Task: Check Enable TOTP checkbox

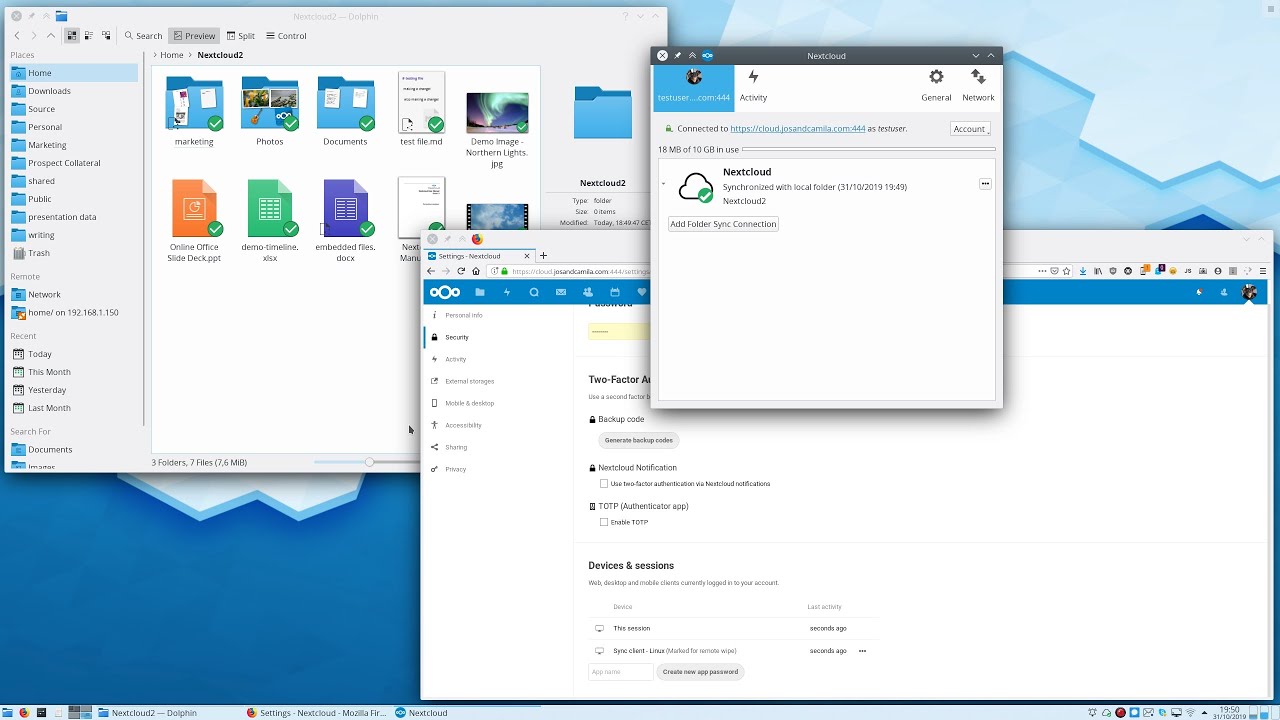Action: (x=604, y=522)
